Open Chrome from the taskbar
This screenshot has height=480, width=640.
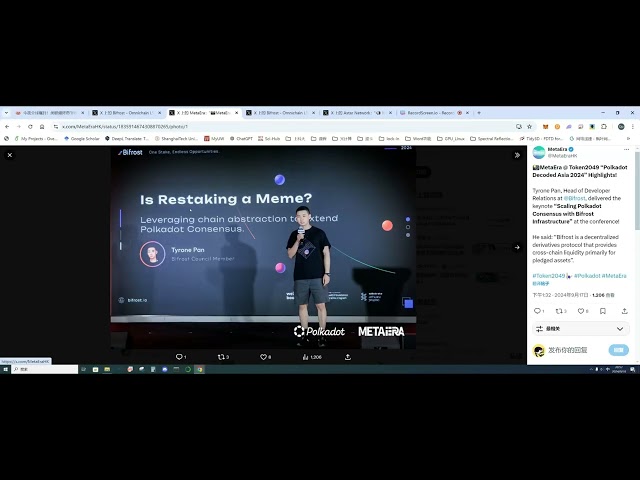pos(200,369)
